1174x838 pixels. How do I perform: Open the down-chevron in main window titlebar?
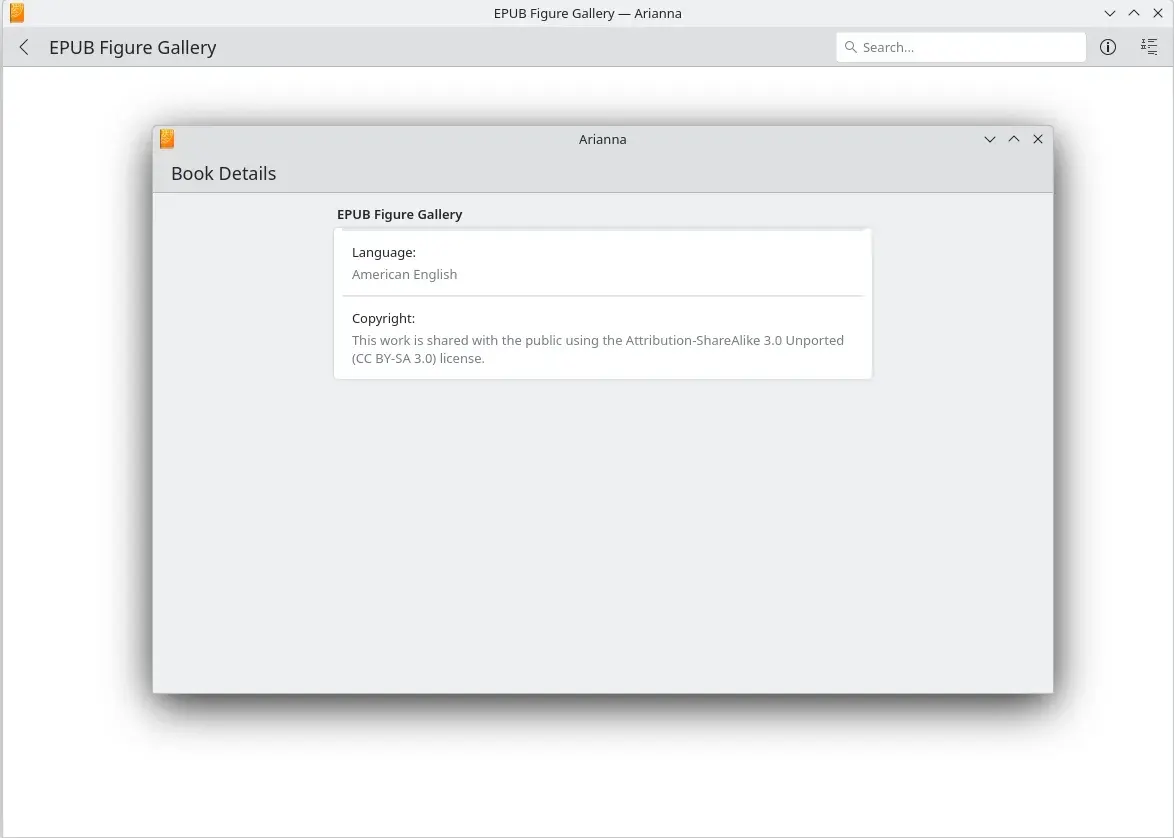[1109, 13]
